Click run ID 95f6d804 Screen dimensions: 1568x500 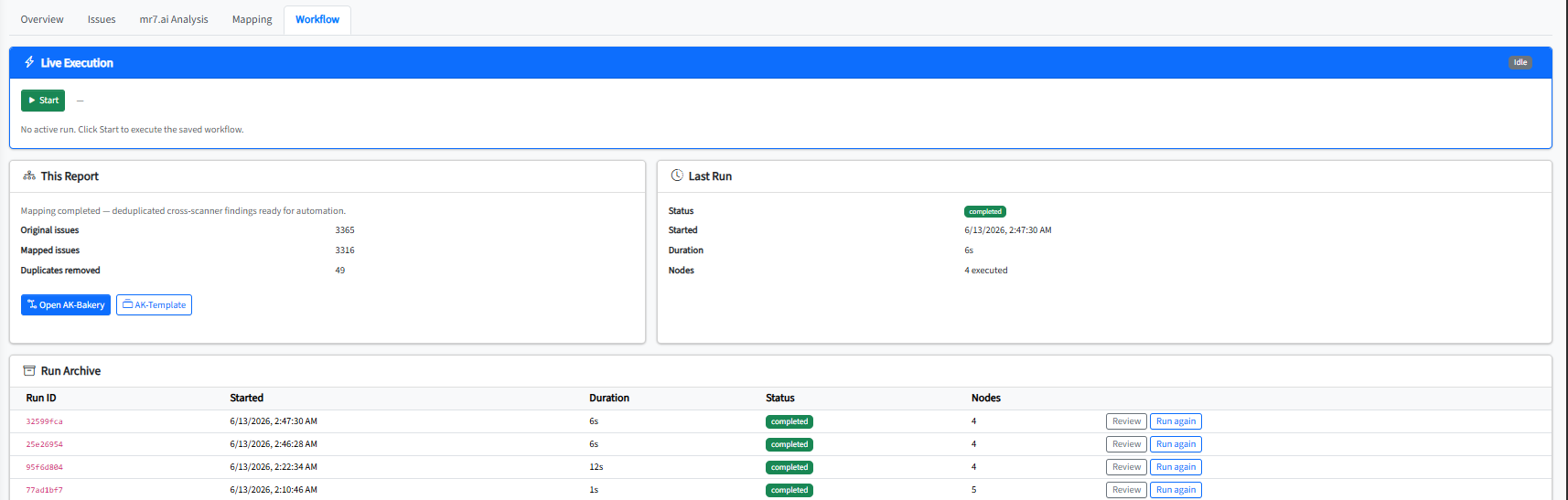tap(44, 467)
